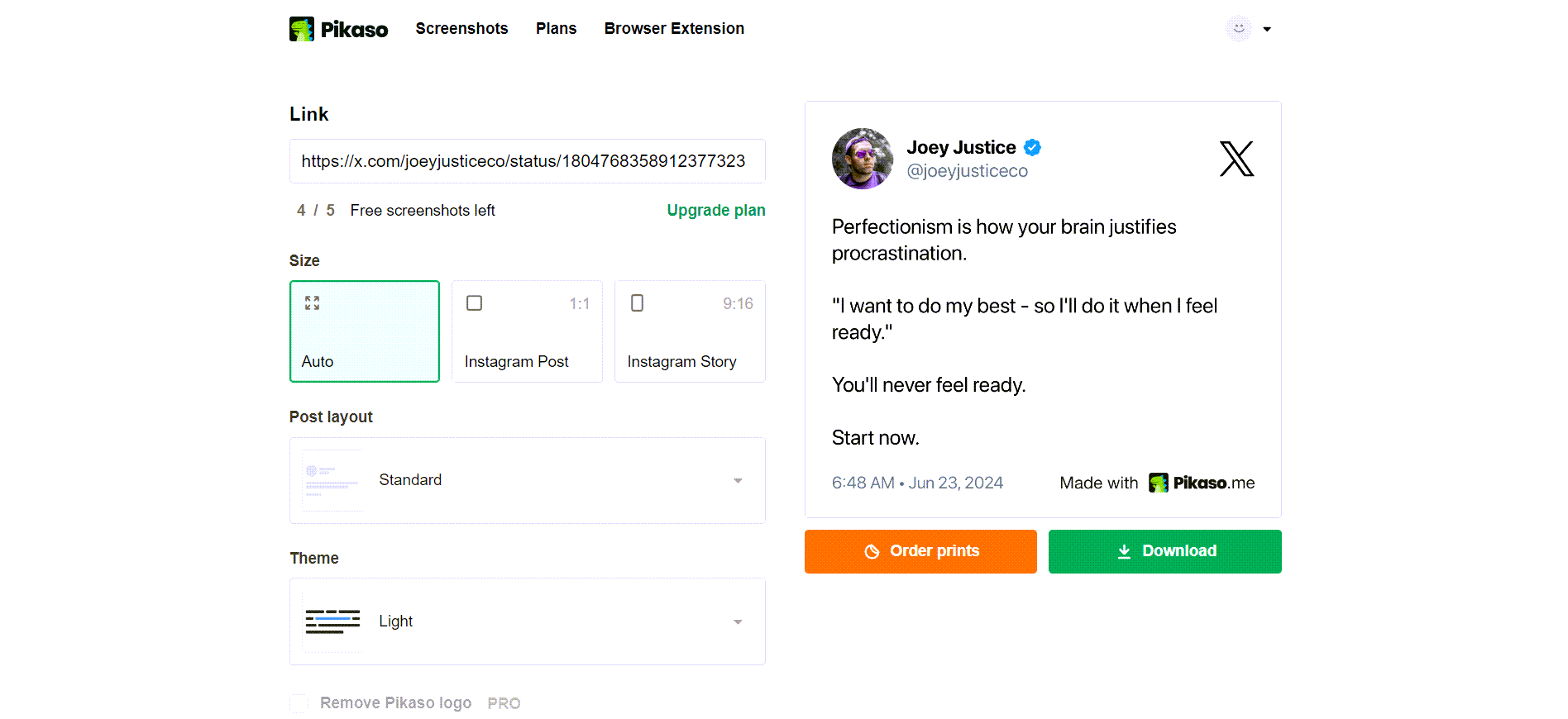Image resolution: width=1568 pixels, height=719 pixels.
Task: Click the Pikaso.me watermark on the preview
Action: point(1201,483)
